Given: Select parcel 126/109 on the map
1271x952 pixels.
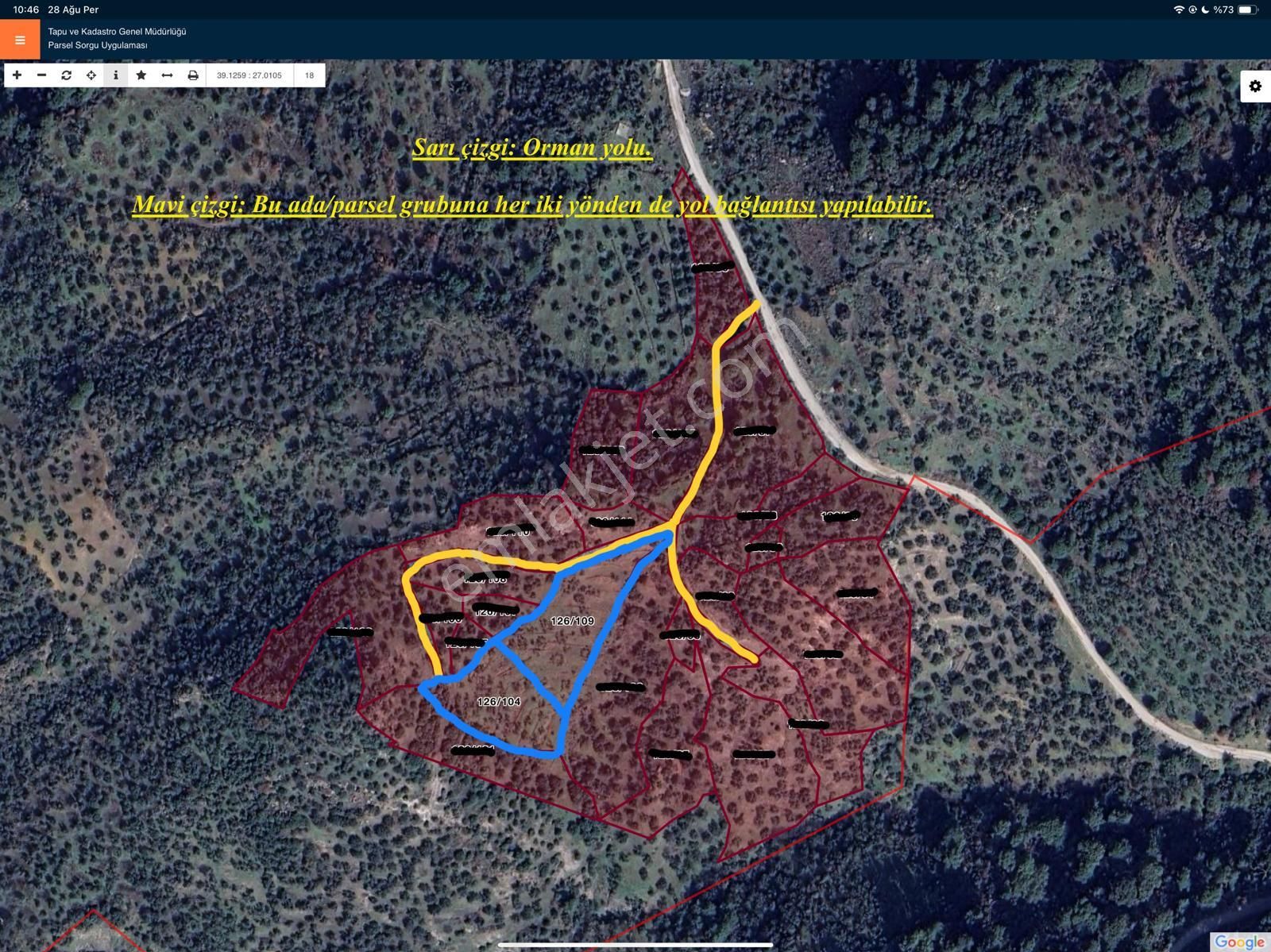Looking at the screenshot, I should click(572, 621).
